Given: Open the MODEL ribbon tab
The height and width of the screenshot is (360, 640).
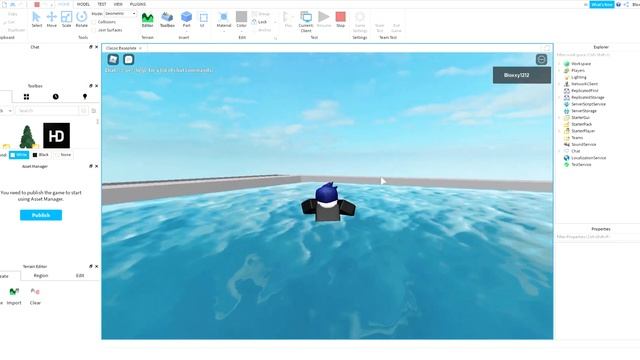Looking at the screenshot, I should (x=83, y=4).
